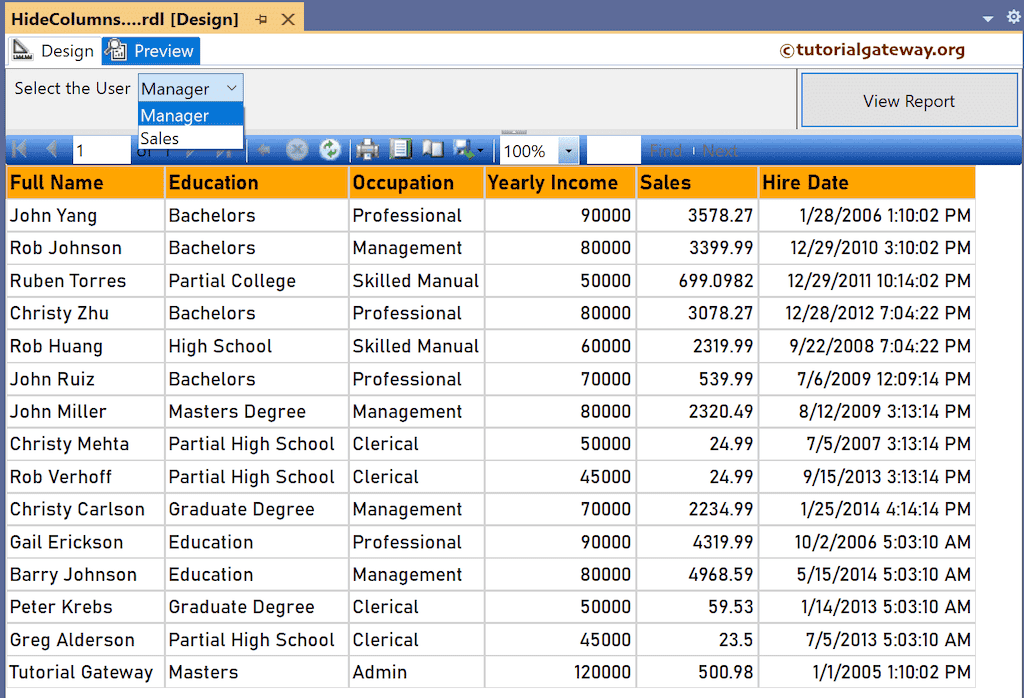The width and height of the screenshot is (1024, 698).
Task: Jump to first page using navigation icon
Action: tap(18, 149)
